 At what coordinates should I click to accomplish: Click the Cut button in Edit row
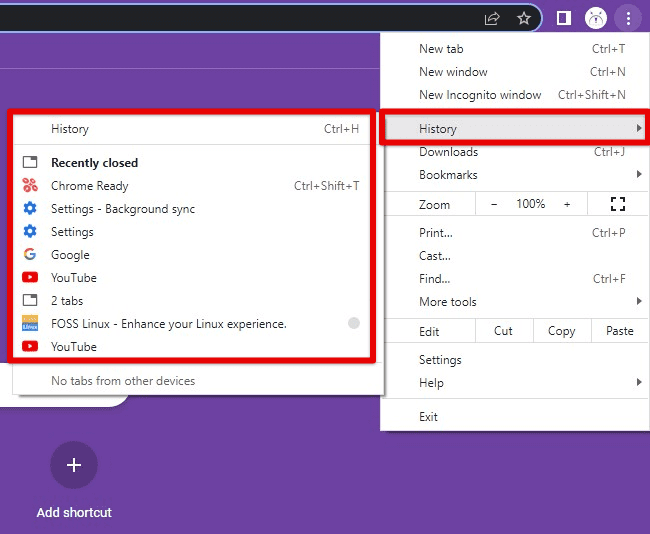[504, 331]
